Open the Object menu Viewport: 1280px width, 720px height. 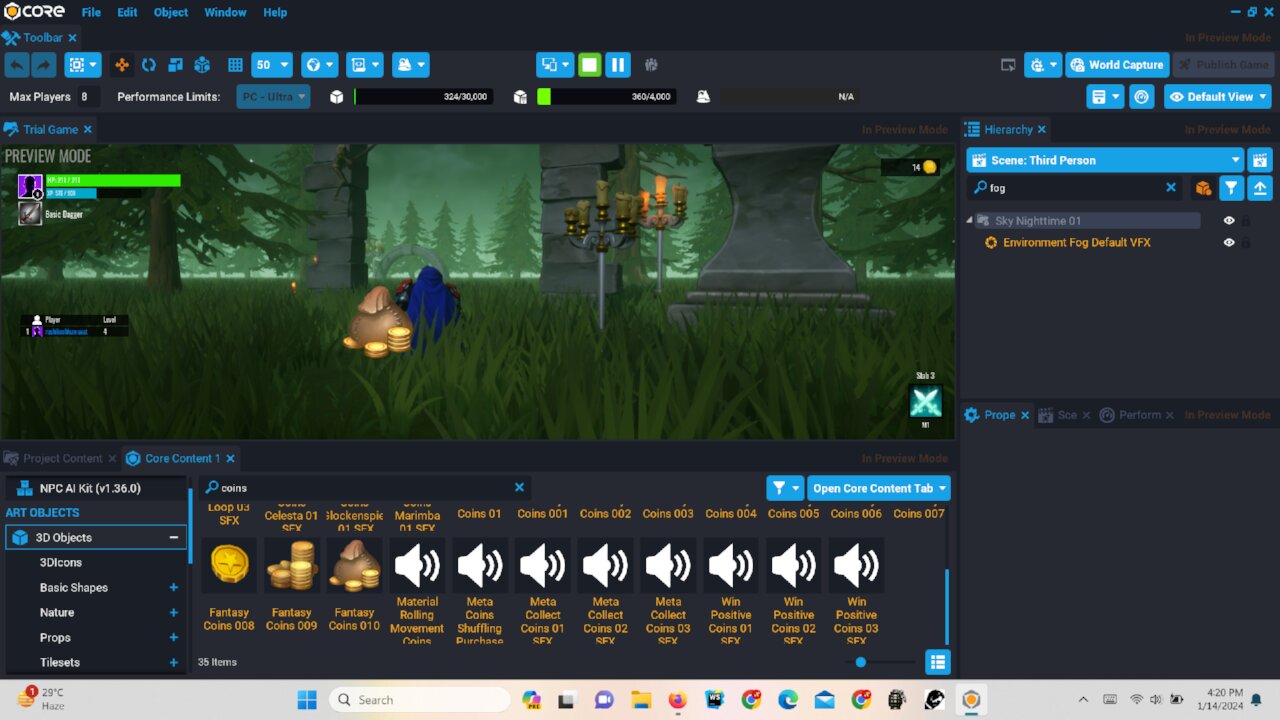(x=171, y=12)
